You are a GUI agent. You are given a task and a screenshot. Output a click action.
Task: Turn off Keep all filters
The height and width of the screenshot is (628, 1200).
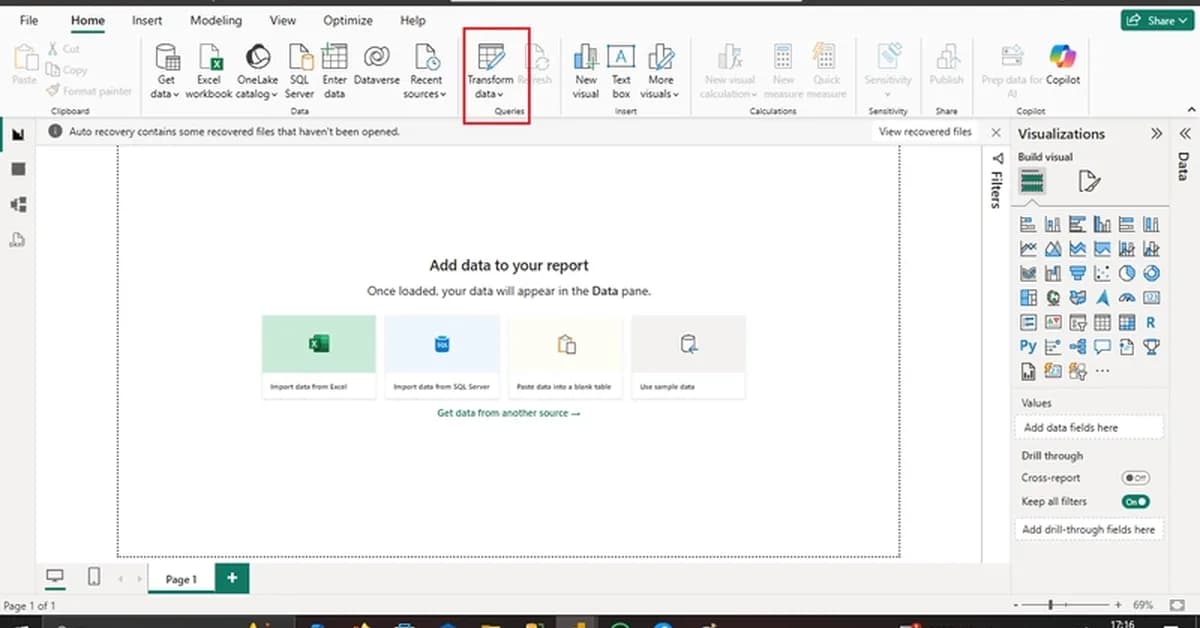[x=1136, y=501]
